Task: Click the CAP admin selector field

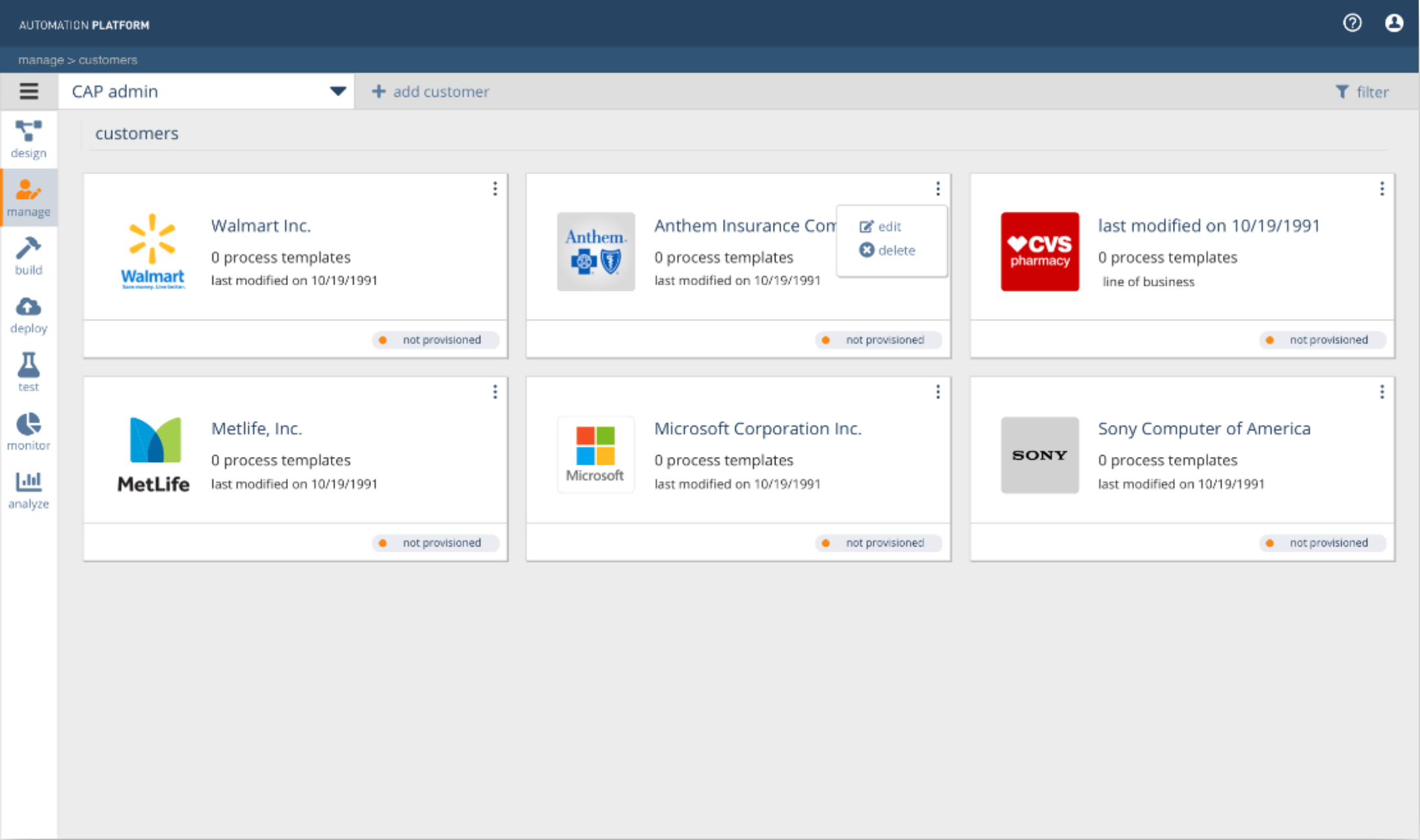Action: pos(206,91)
